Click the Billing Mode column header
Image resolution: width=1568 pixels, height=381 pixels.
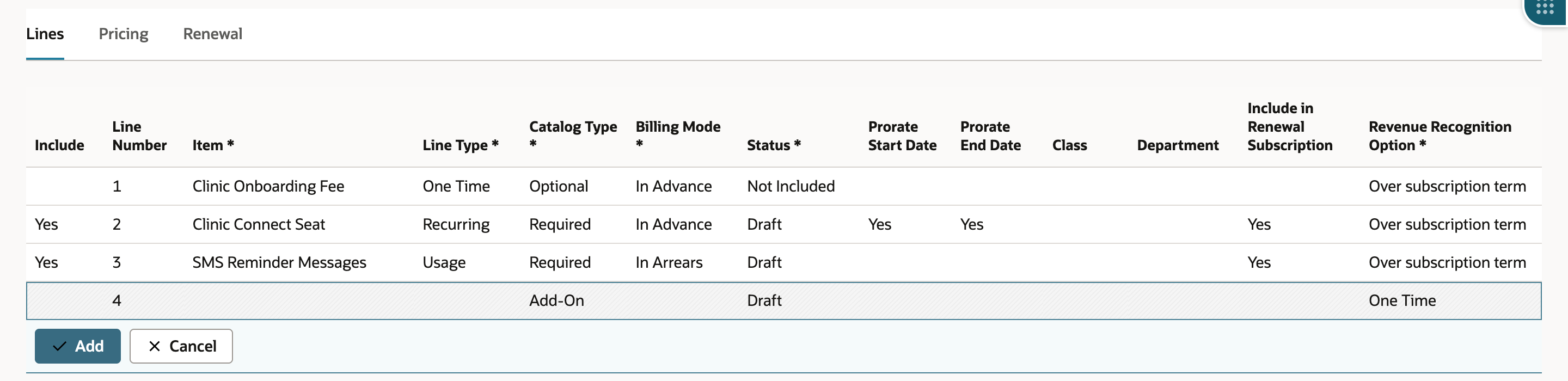pyautogui.click(x=677, y=136)
